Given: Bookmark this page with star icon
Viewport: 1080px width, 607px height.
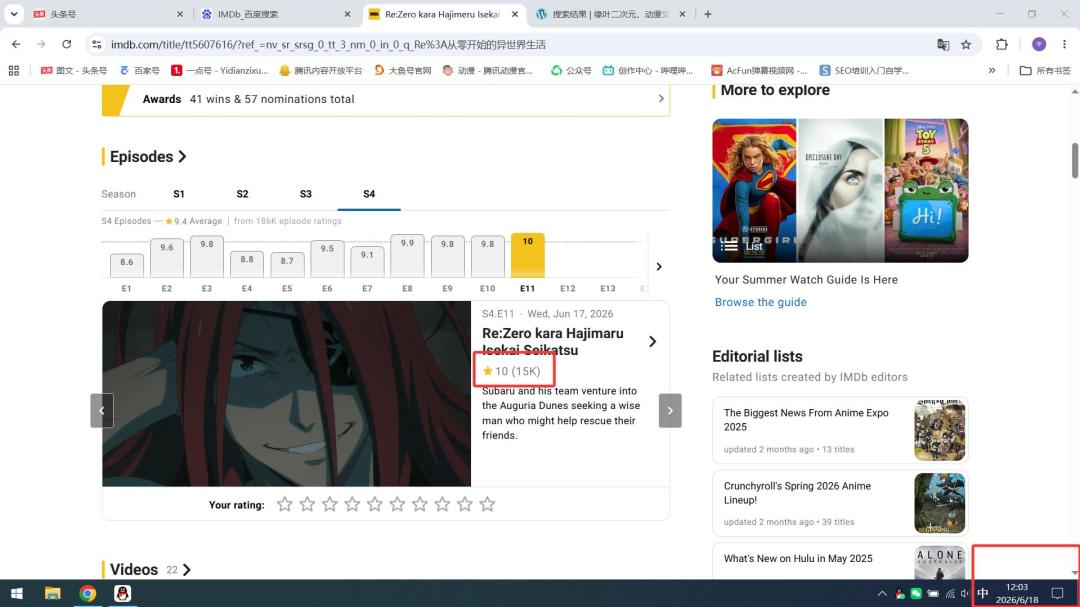Looking at the screenshot, I should (x=966, y=45).
